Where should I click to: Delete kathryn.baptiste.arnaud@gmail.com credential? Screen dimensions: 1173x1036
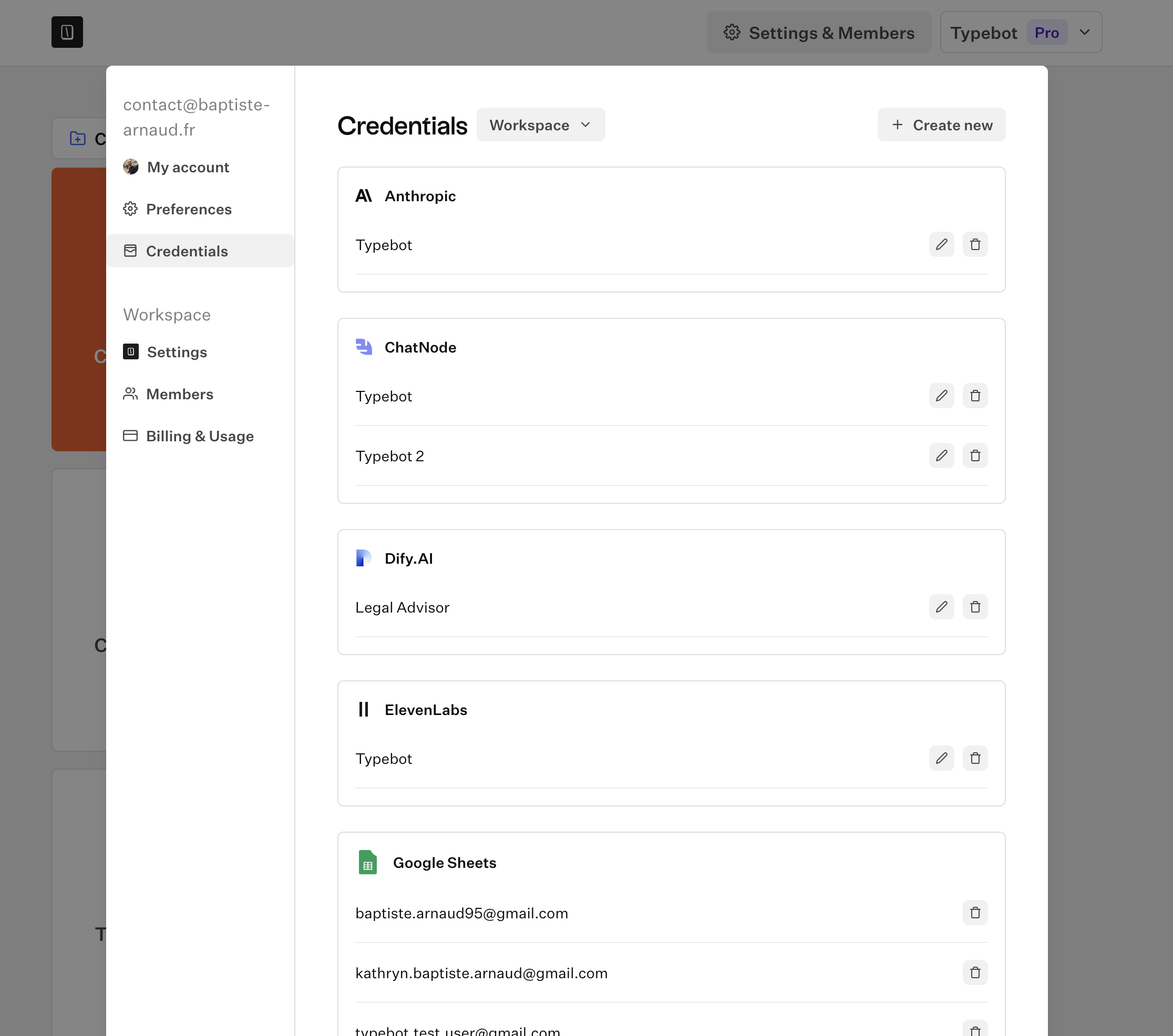pyautogui.click(x=975, y=973)
